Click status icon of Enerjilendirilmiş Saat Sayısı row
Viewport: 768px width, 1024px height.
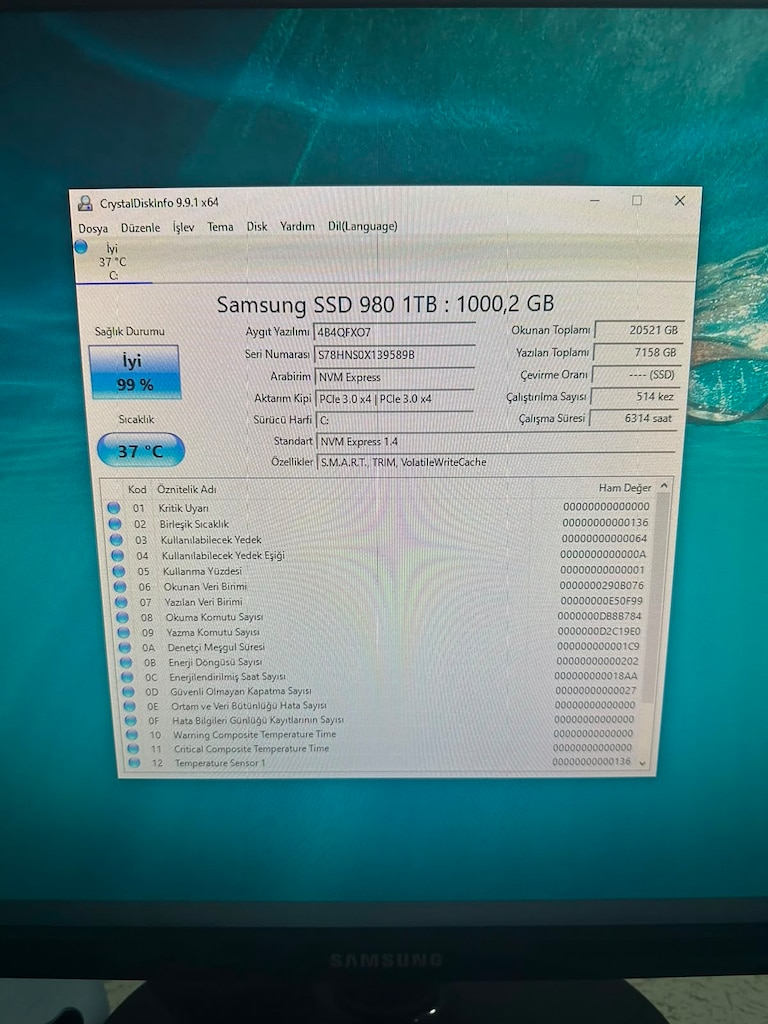pyautogui.click(x=128, y=677)
